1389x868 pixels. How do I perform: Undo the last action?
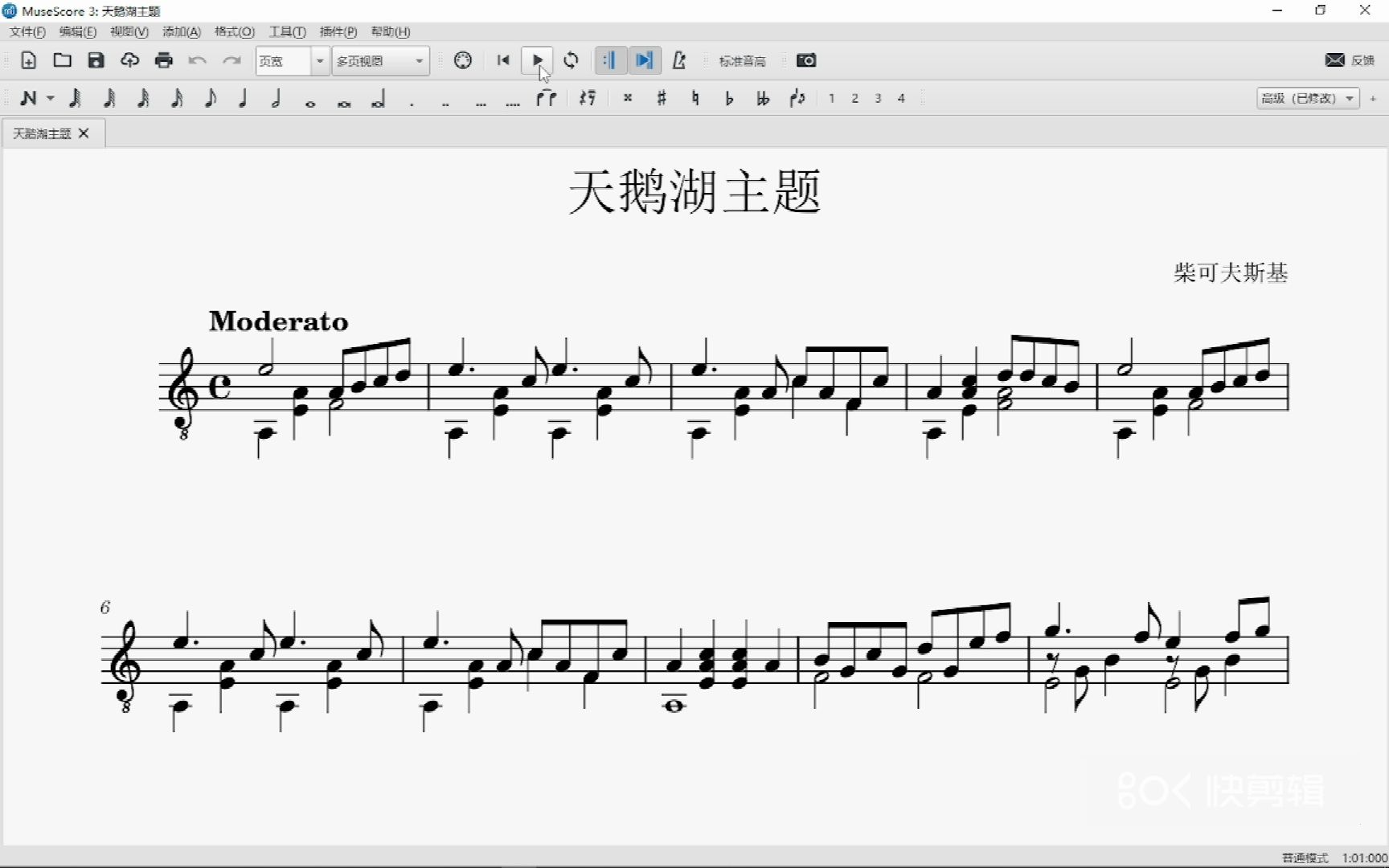[198, 60]
